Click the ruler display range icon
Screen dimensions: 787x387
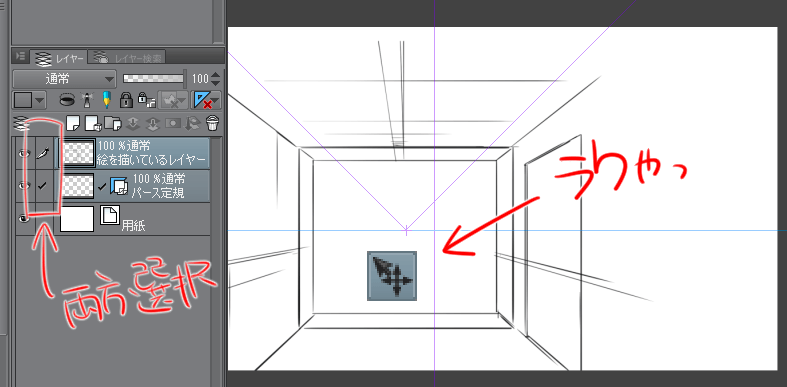click(202, 100)
